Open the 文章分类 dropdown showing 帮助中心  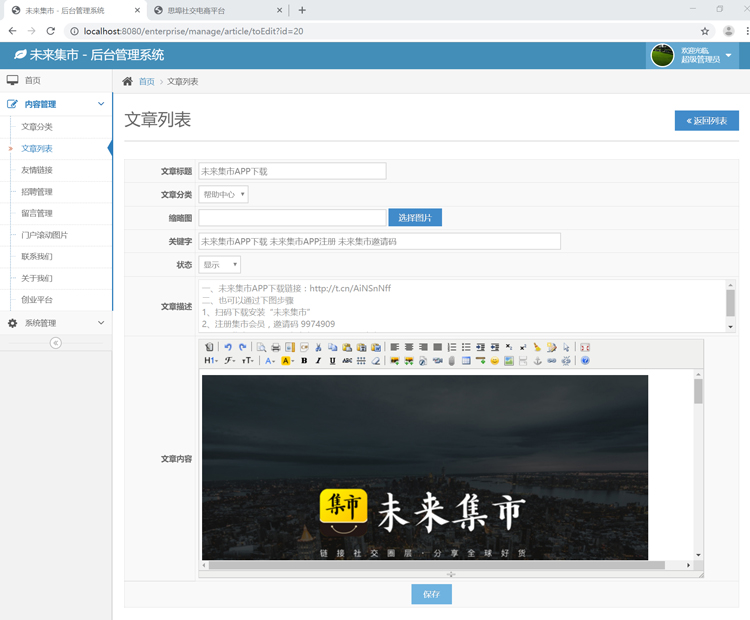223,195
